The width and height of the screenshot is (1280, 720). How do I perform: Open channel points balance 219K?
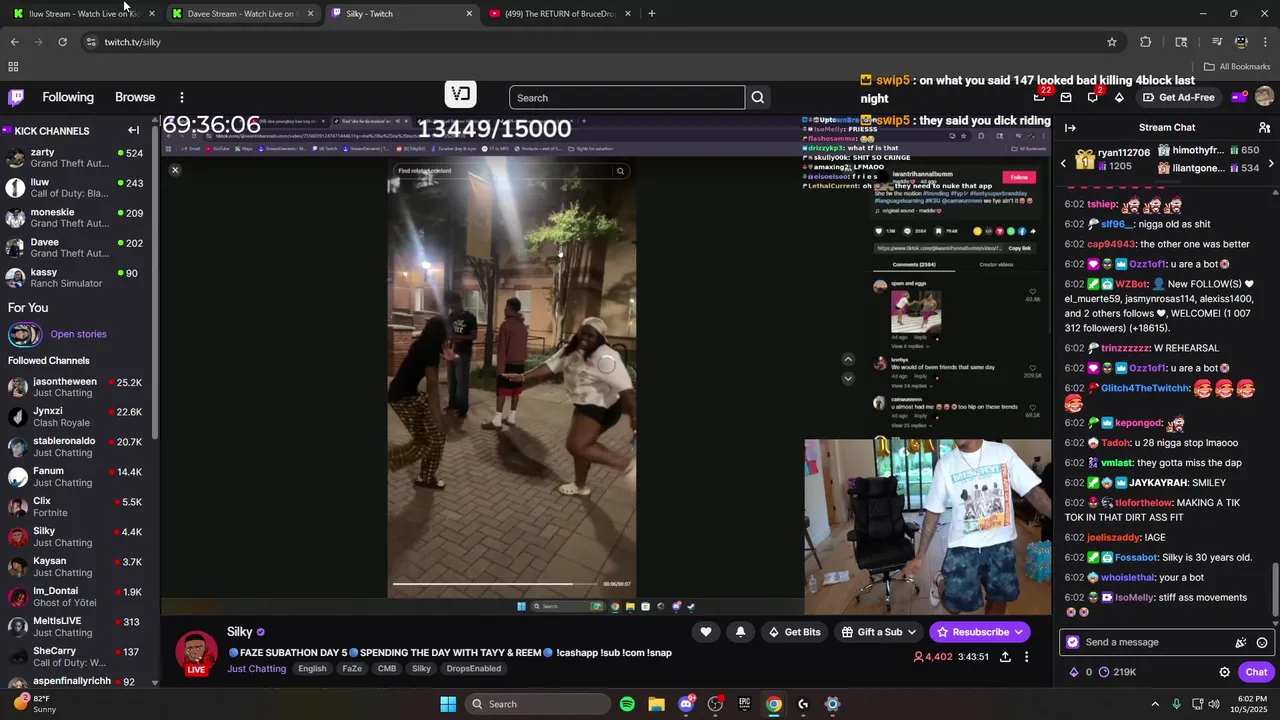[1116, 672]
